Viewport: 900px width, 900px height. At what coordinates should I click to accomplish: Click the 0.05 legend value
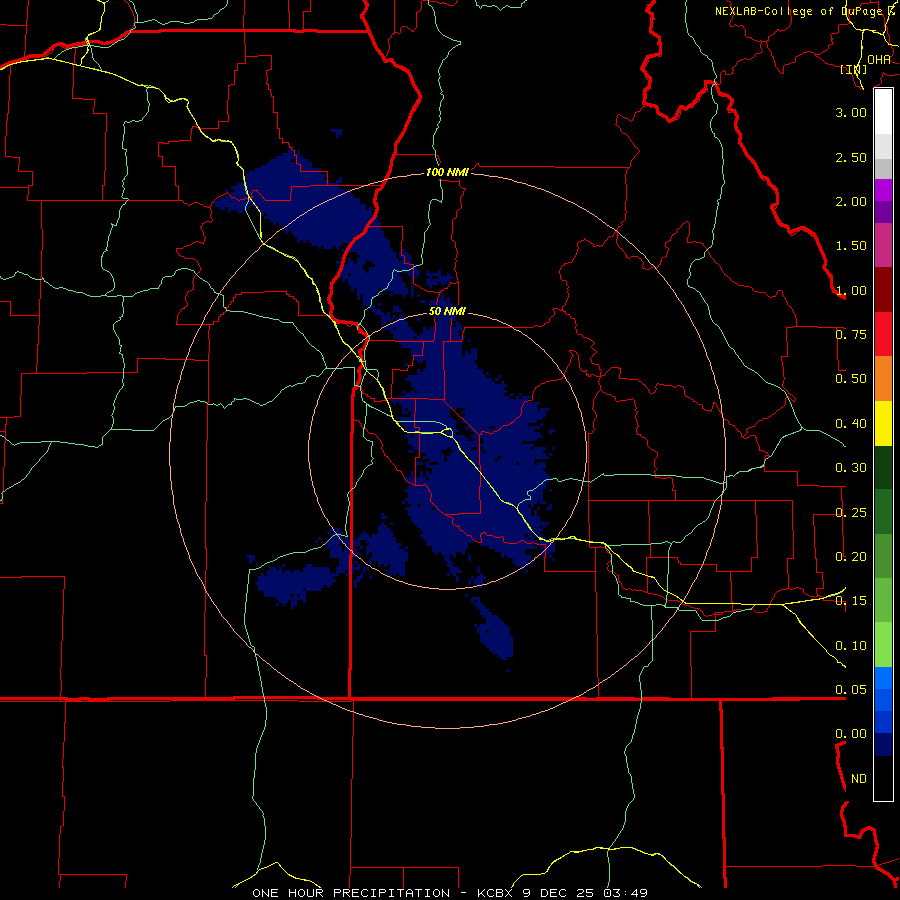(x=851, y=690)
